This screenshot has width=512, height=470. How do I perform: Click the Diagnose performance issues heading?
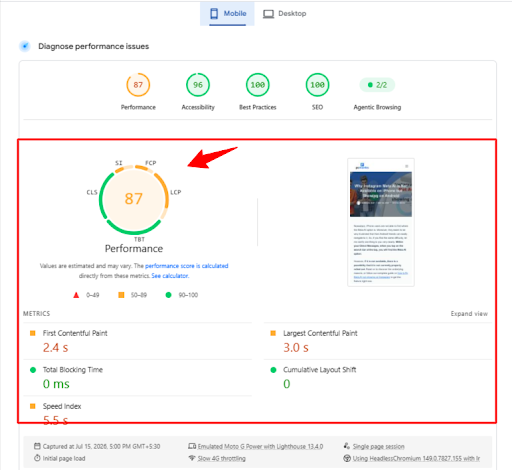(x=94, y=46)
